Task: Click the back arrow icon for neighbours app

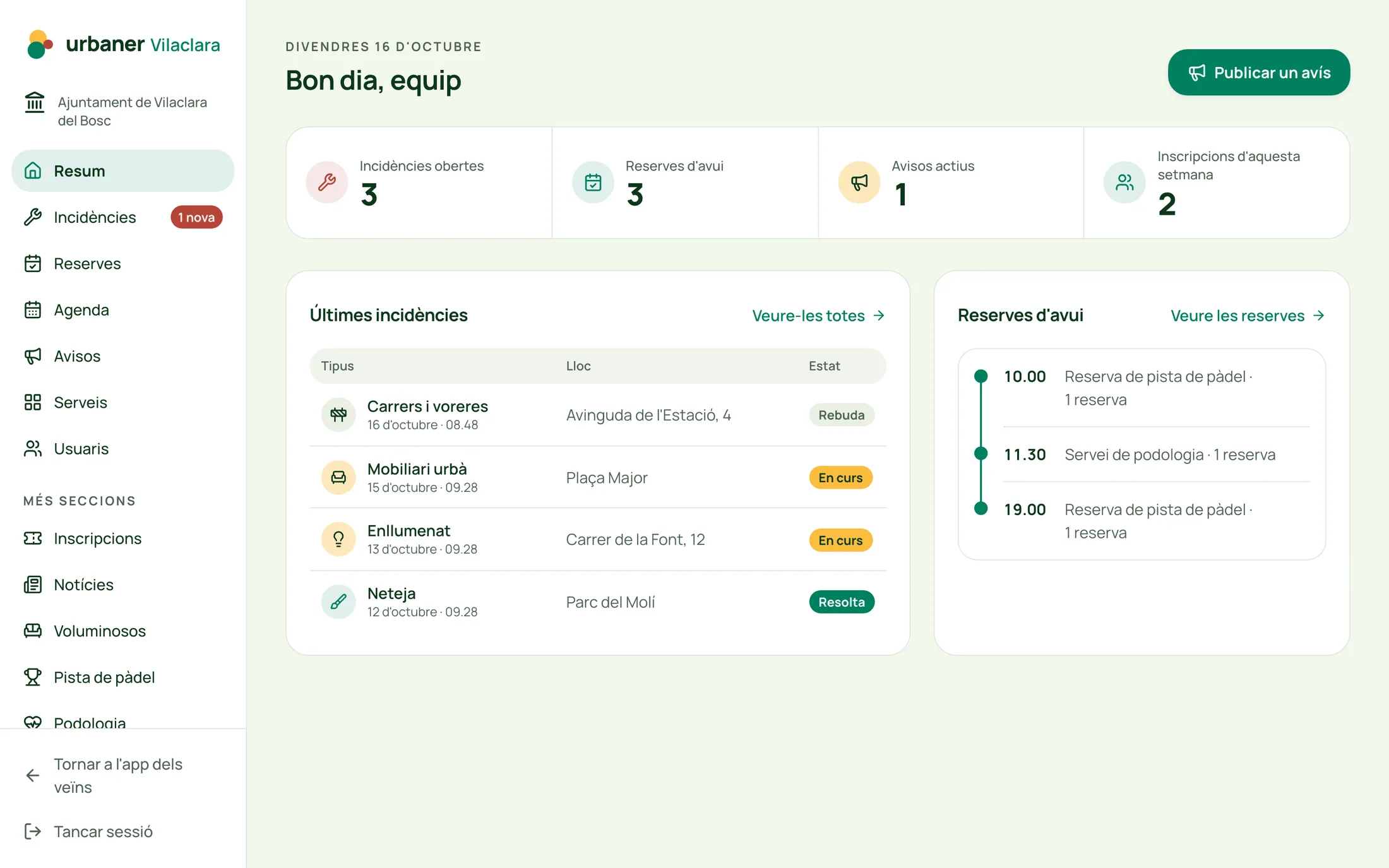Action: pyautogui.click(x=33, y=775)
